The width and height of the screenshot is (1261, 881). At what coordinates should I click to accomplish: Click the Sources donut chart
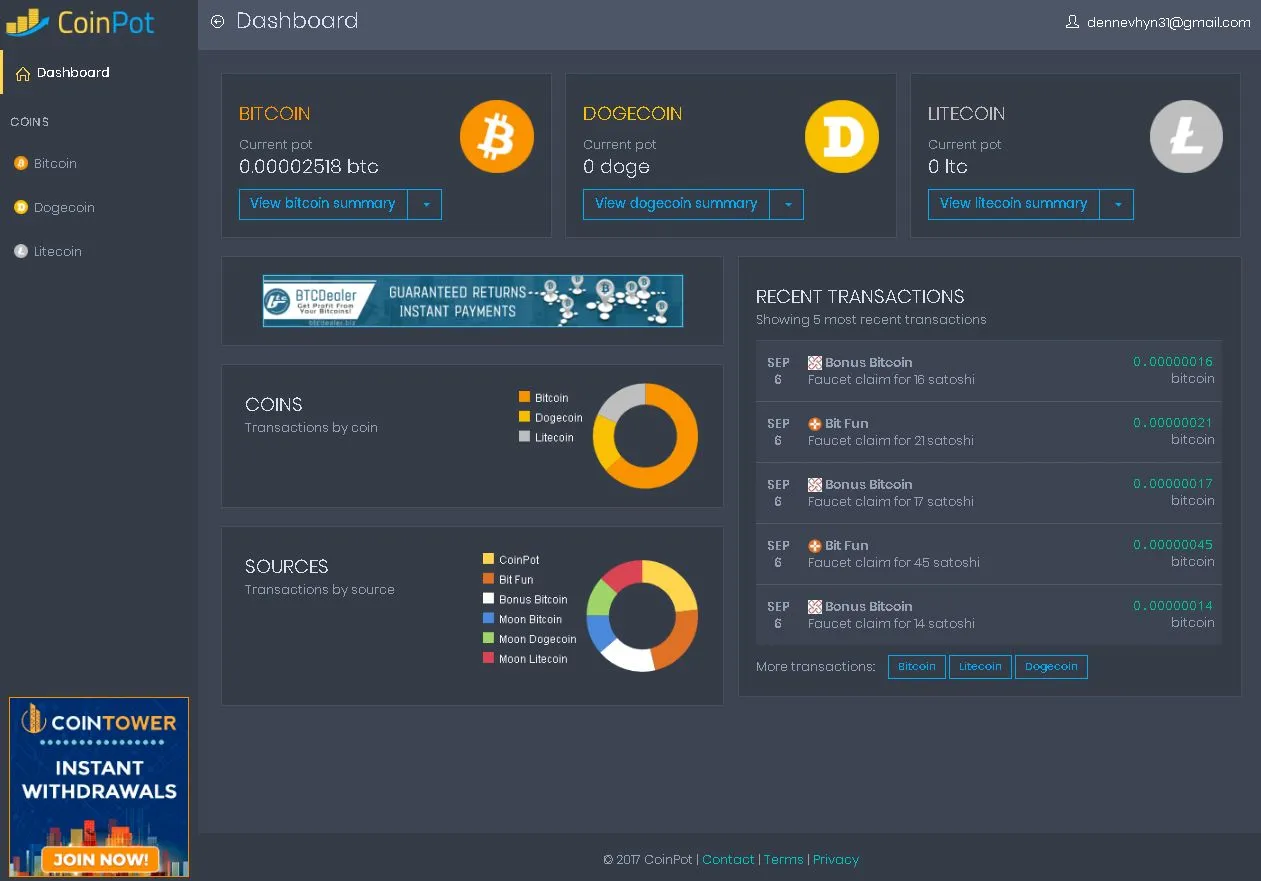click(x=642, y=615)
